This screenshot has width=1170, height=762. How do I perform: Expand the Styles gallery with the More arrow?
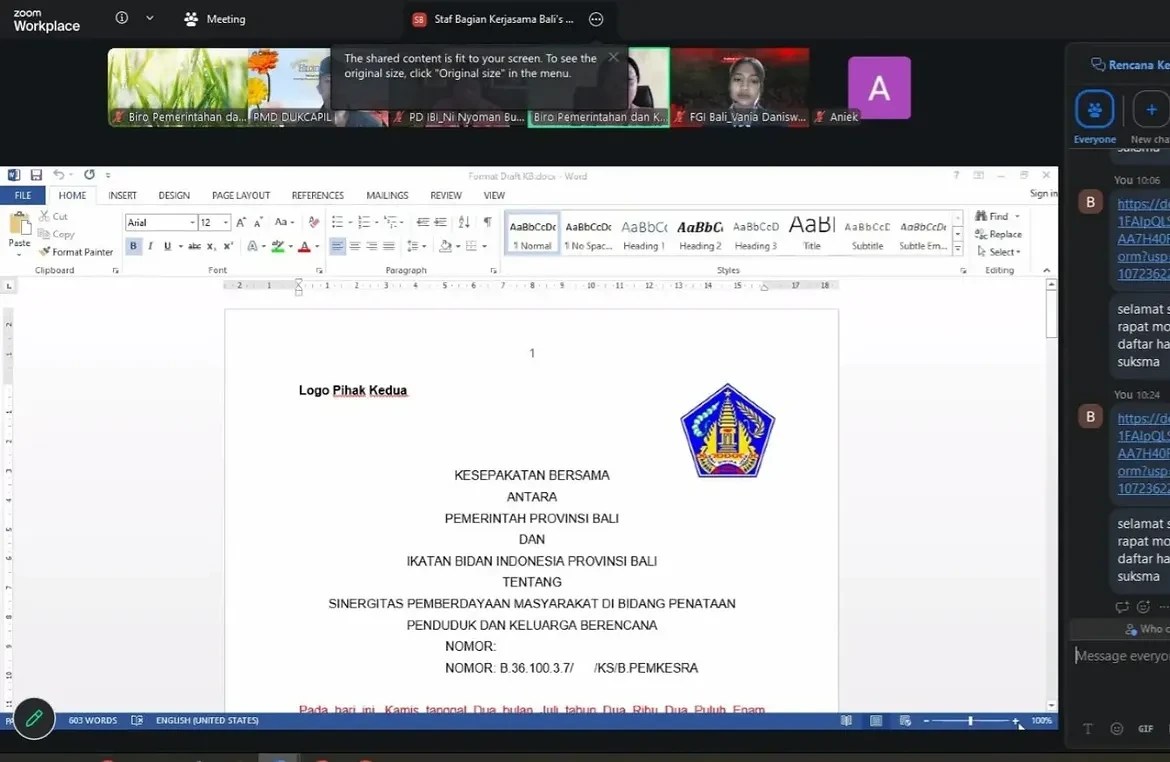[957, 249]
